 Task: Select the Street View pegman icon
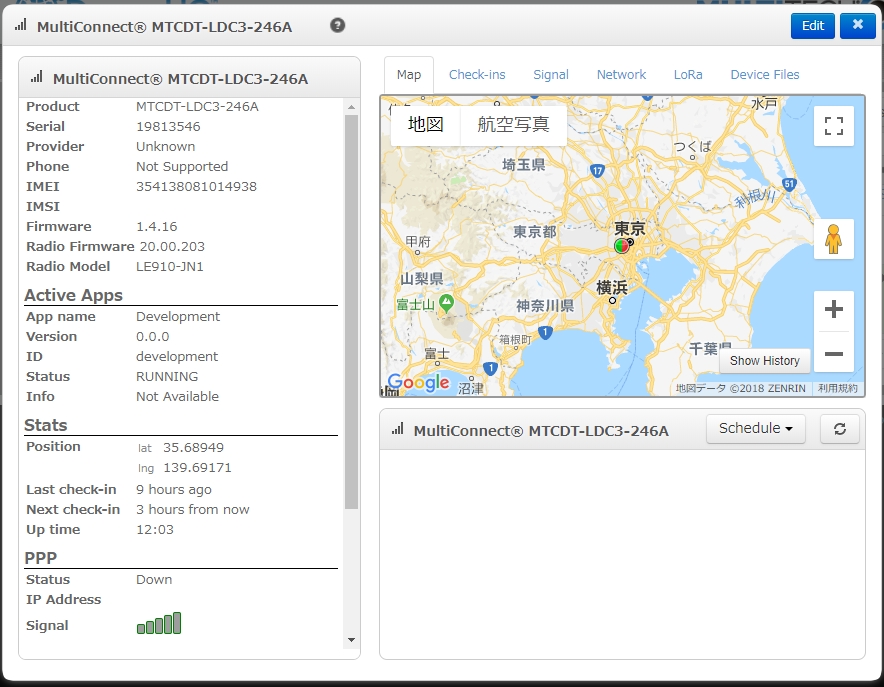coord(833,239)
